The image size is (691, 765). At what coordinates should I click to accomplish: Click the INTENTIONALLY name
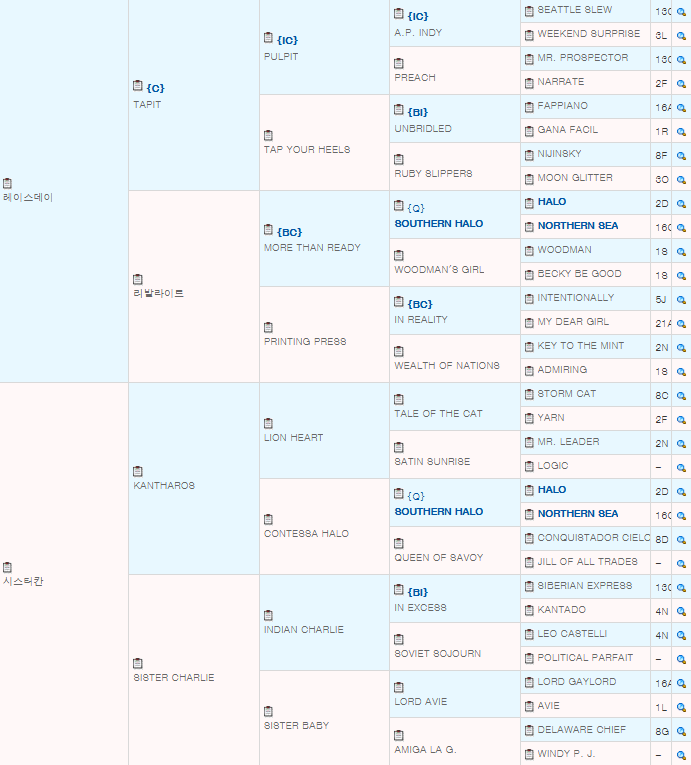[x=576, y=298]
